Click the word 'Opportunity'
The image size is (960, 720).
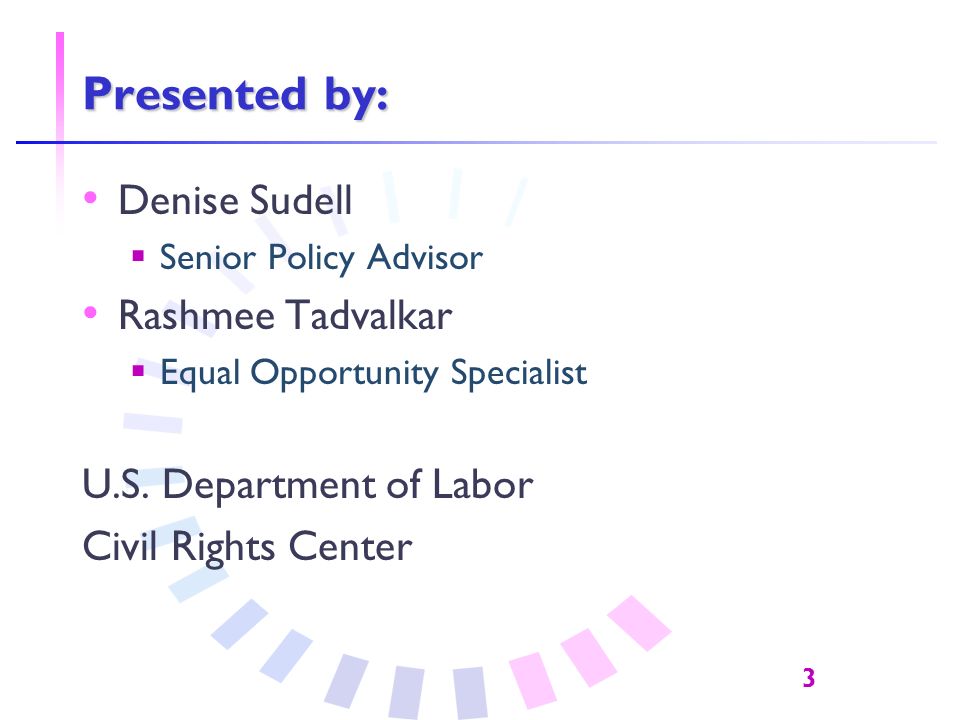pos(344,374)
